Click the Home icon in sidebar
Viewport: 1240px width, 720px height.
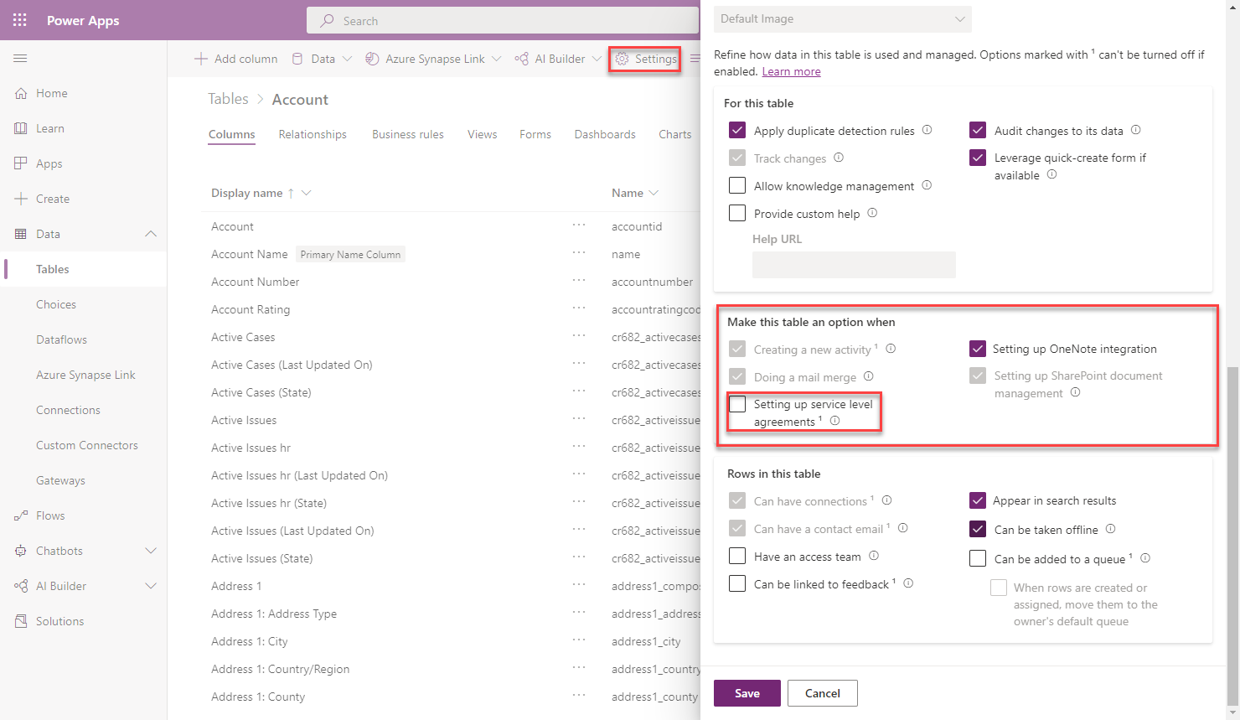click(21, 93)
